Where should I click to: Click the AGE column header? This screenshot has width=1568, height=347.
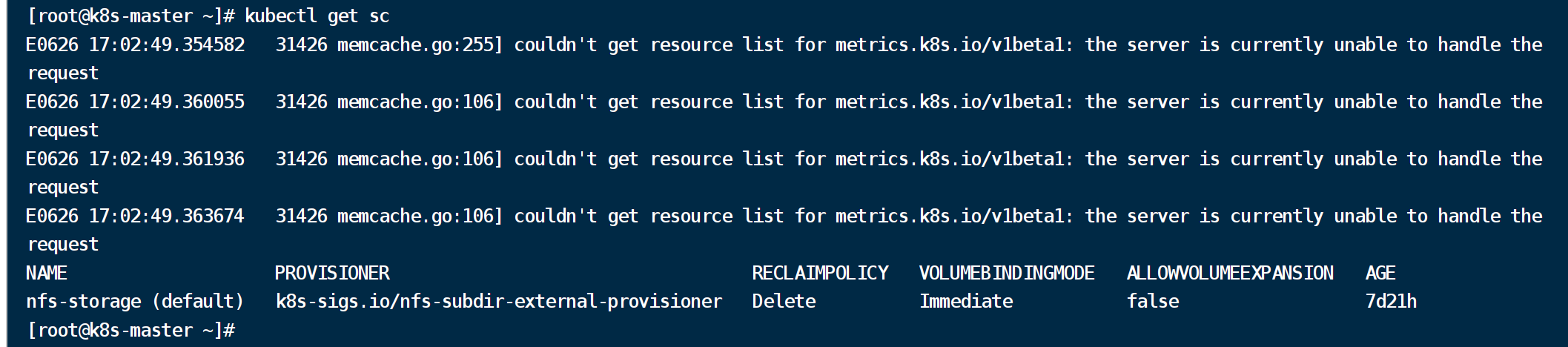tap(1380, 273)
